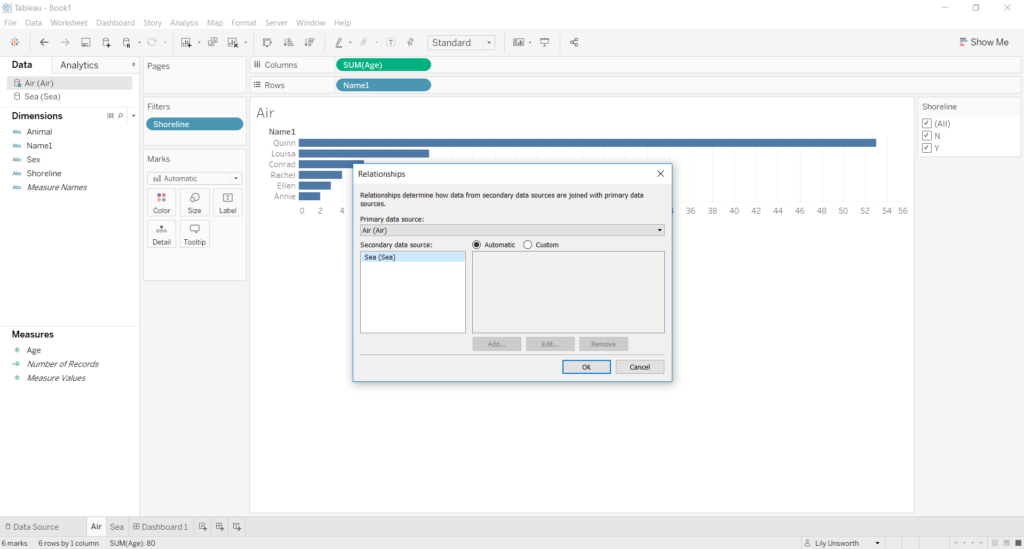The width and height of the screenshot is (1024, 549).
Task: Switch to the Dashboard 1 tab
Action: [160, 527]
